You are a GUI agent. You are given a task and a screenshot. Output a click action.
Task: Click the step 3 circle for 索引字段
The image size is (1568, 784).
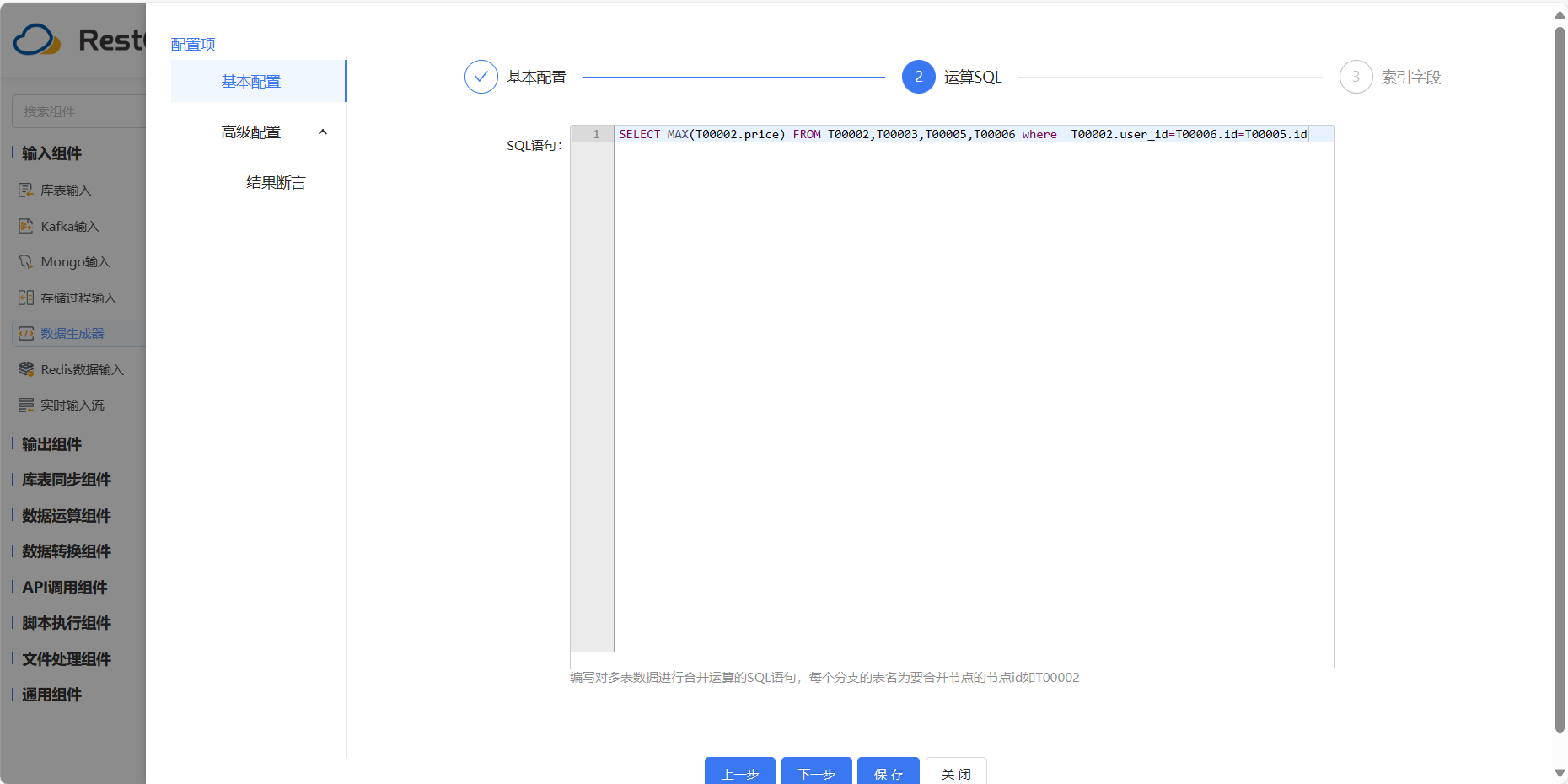[1356, 77]
